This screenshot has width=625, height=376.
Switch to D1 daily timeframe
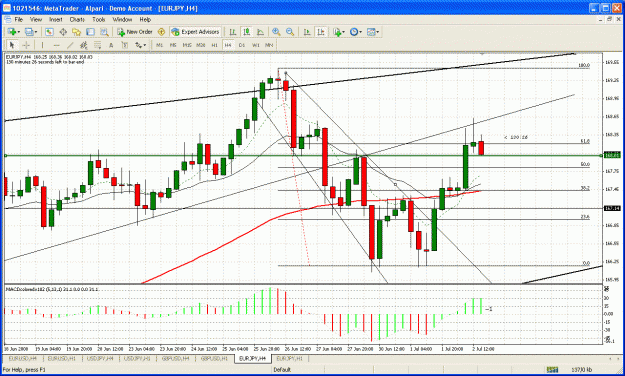pos(242,45)
